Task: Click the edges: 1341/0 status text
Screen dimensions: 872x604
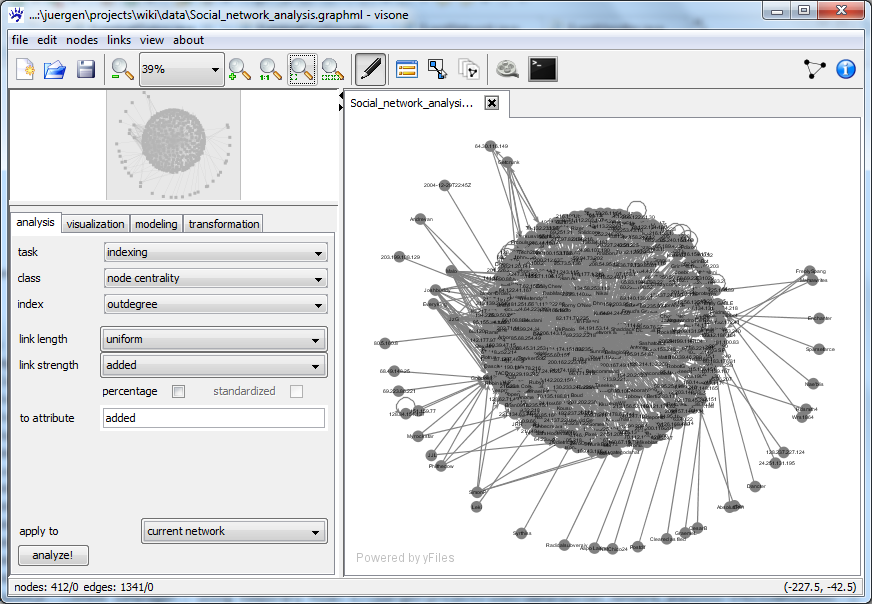Action: 118,587
